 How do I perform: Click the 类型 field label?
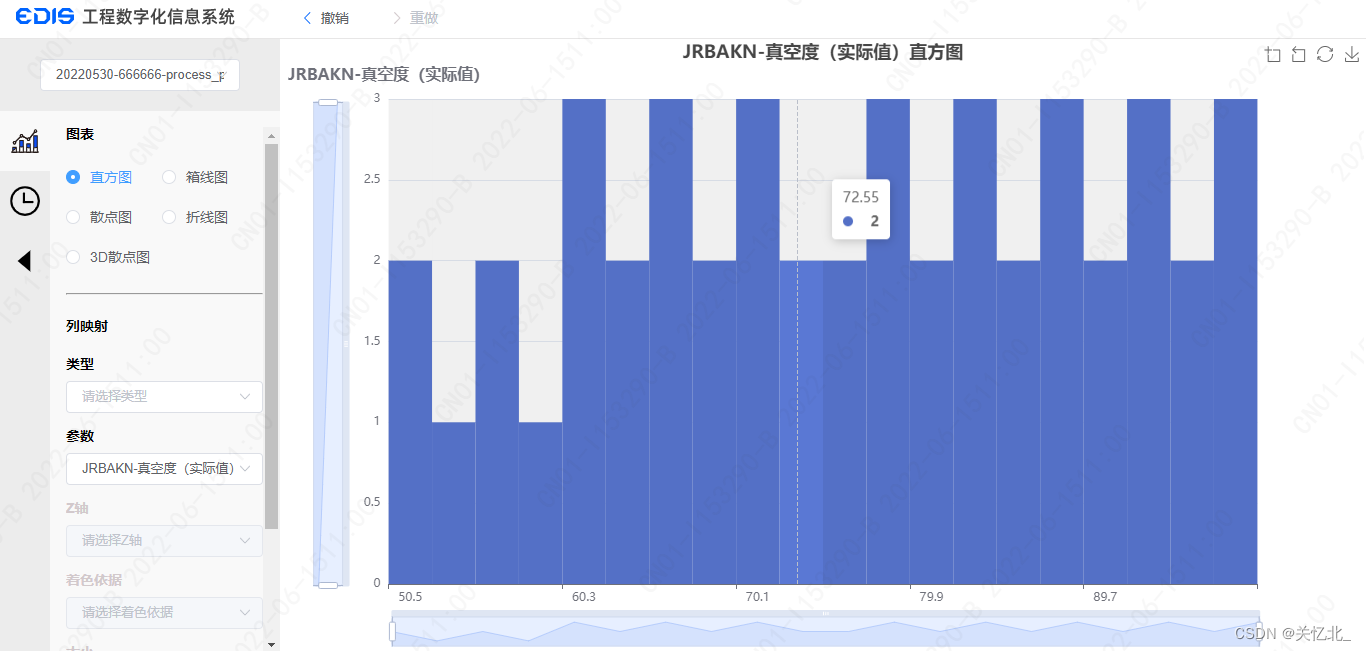pos(80,364)
